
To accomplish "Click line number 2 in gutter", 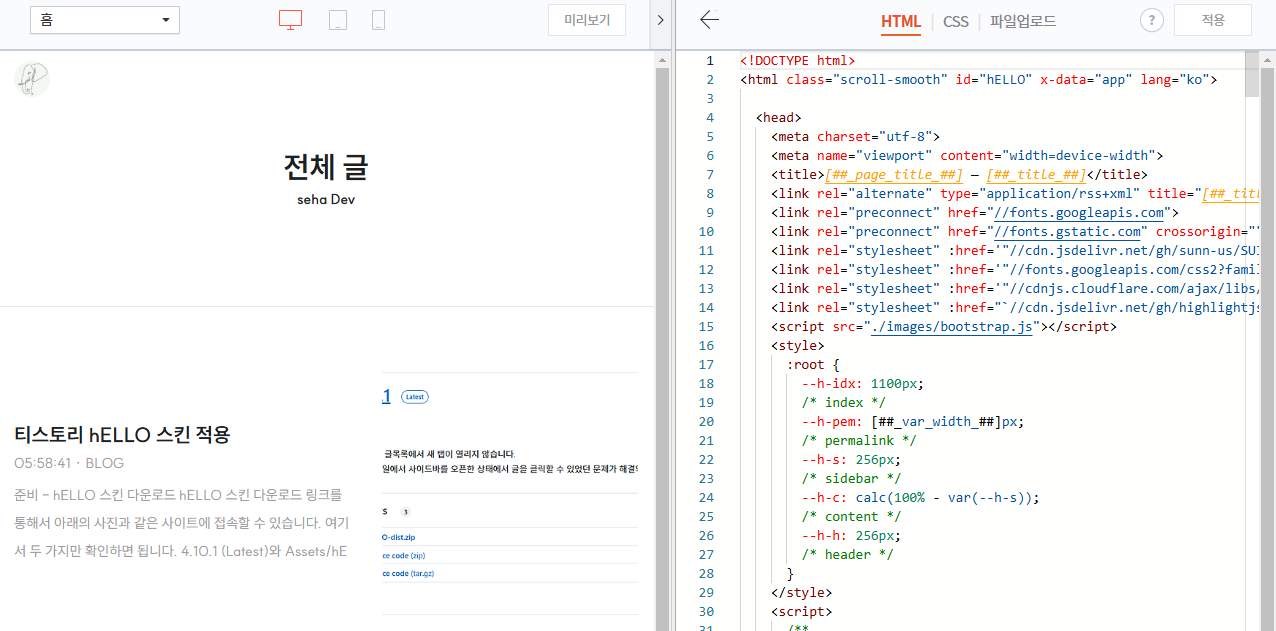I will [x=710, y=80].
